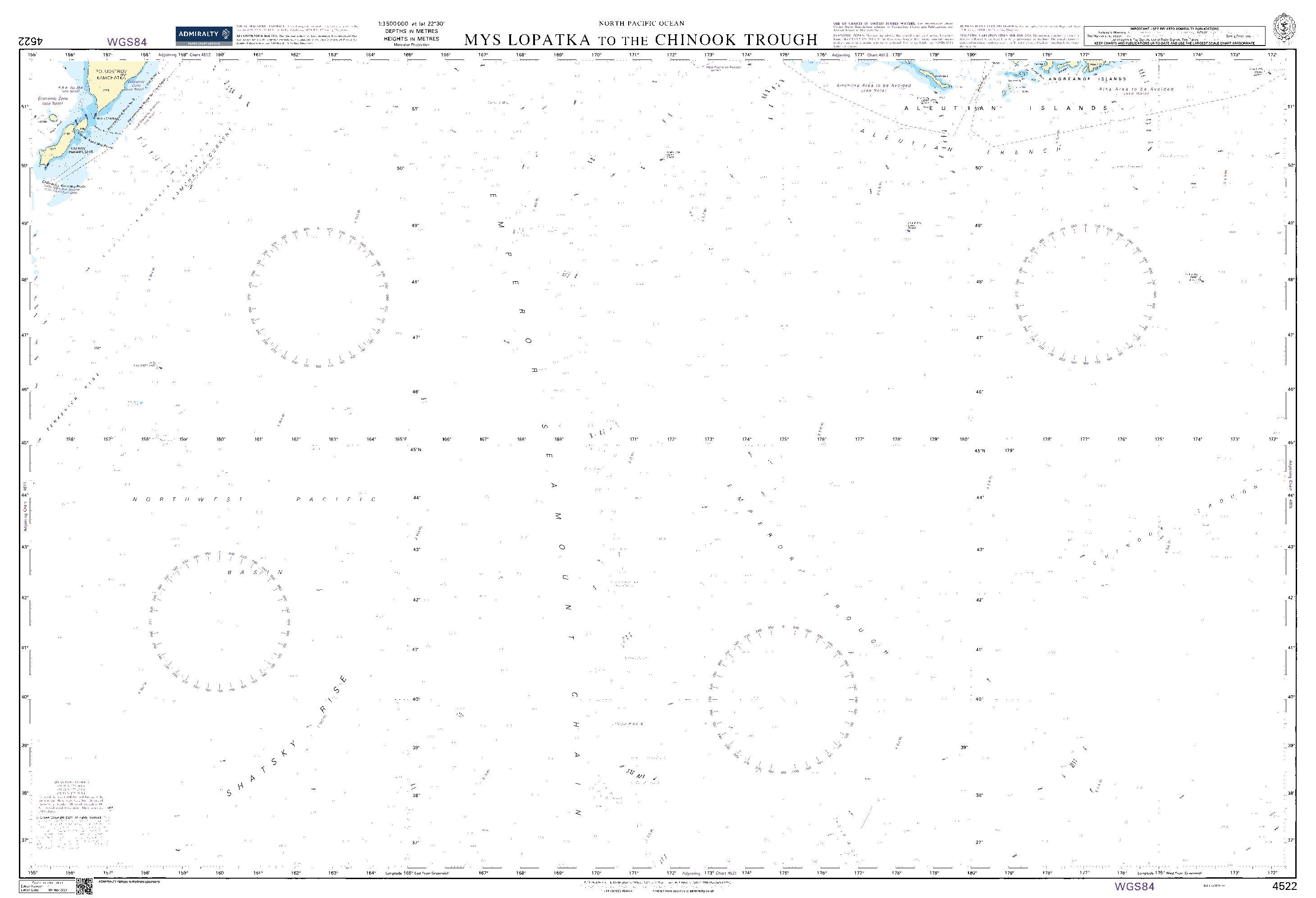Click the Depths in Metres header text
The image size is (1316, 898).
(411, 31)
